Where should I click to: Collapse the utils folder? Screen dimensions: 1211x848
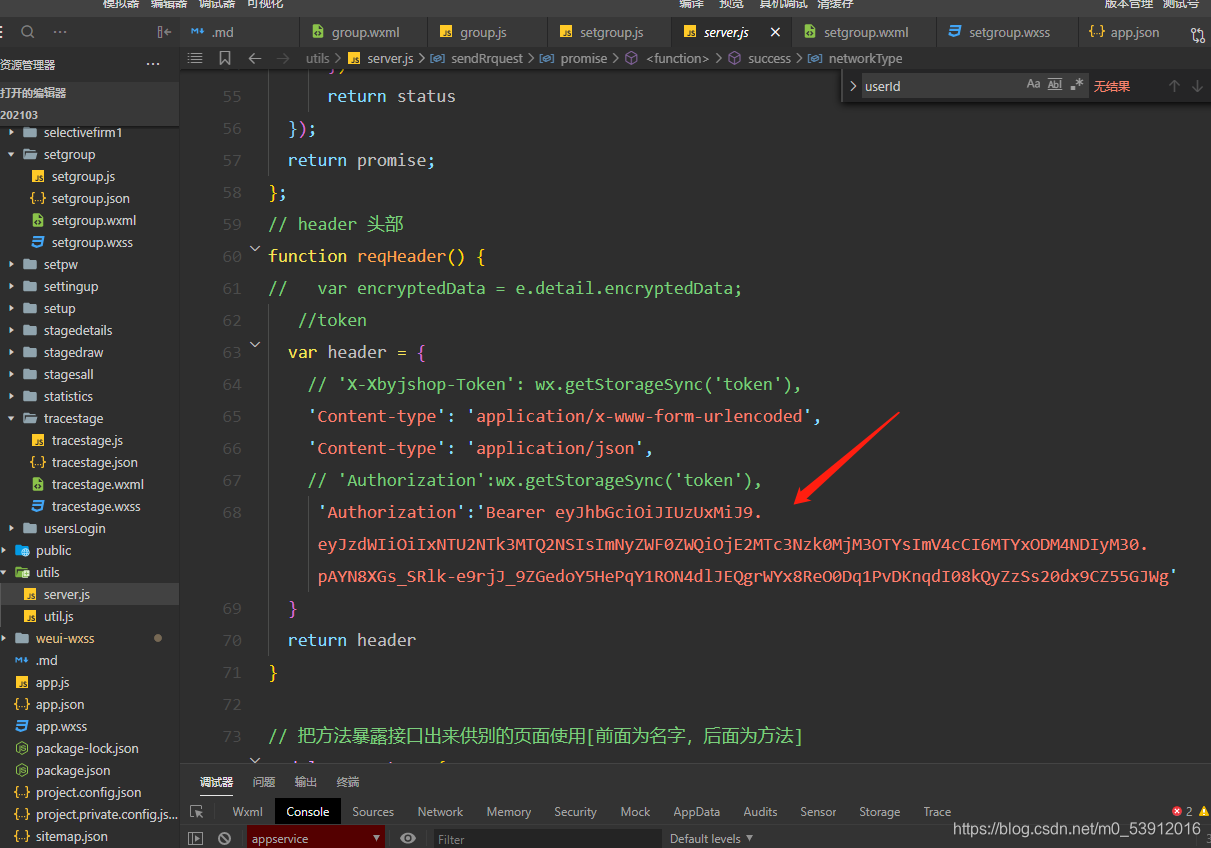point(5,573)
